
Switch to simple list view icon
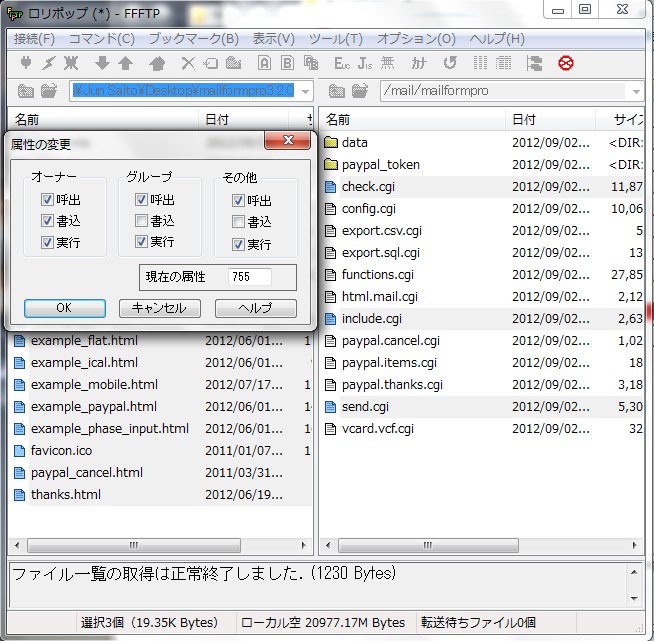(480, 63)
